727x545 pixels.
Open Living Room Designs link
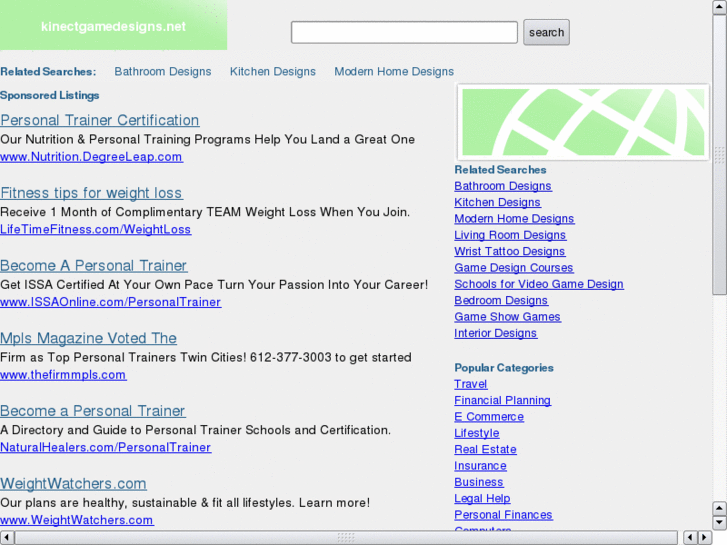click(510, 235)
